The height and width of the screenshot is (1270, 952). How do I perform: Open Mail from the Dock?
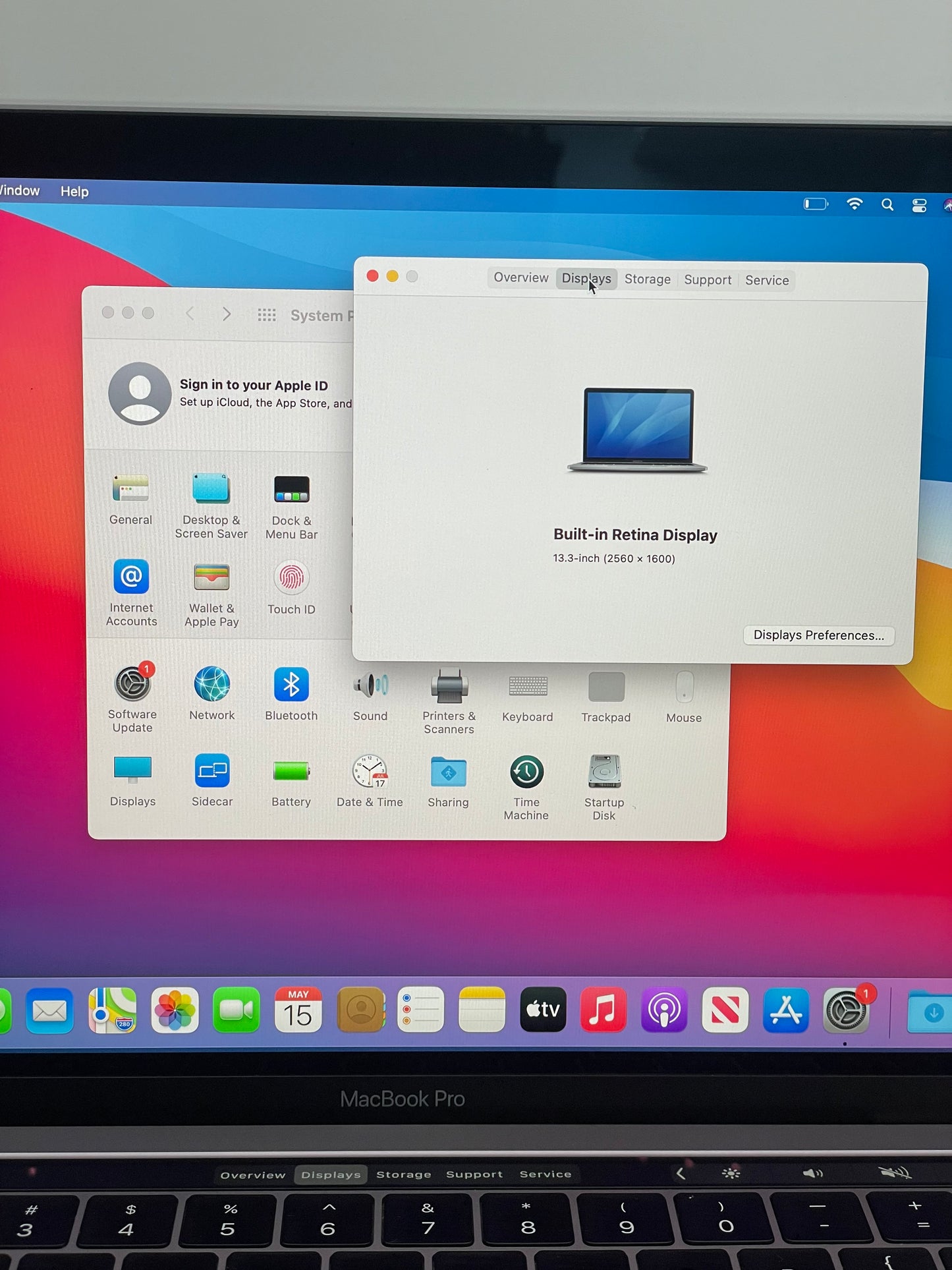(x=50, y=1010)
